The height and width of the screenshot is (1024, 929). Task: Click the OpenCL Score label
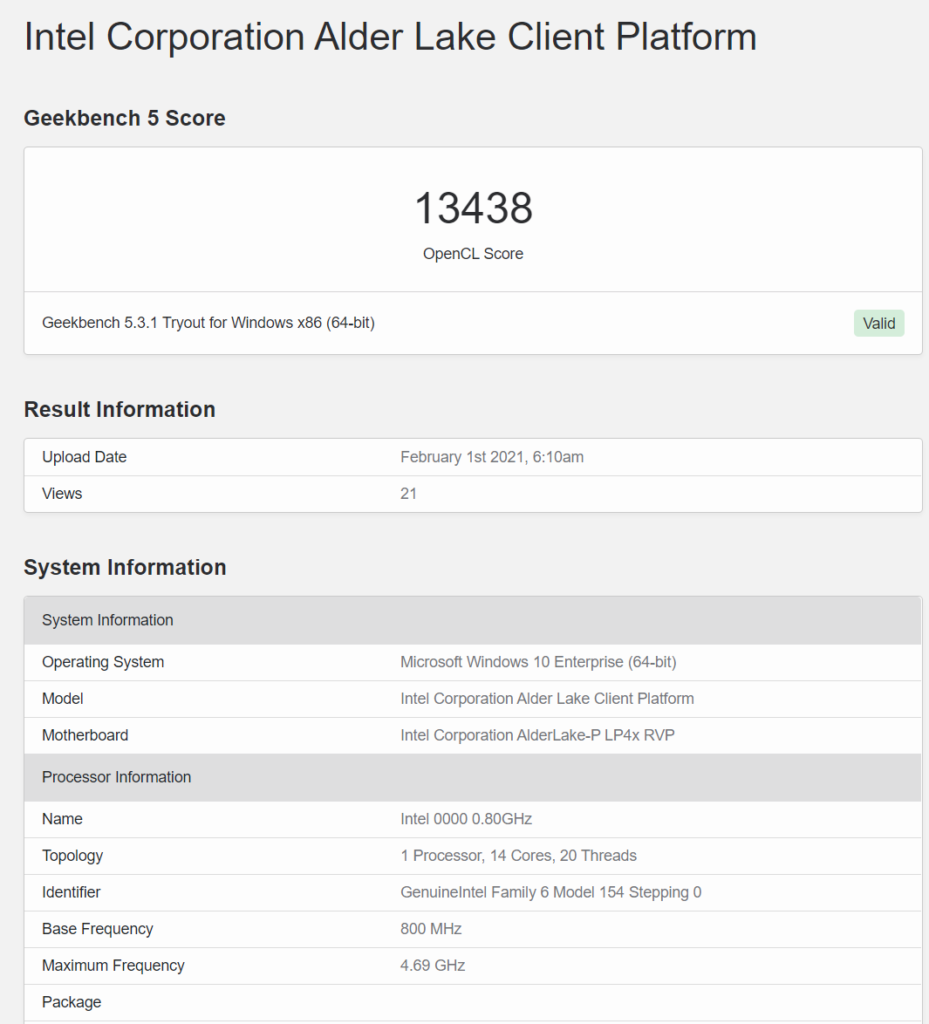coord(473,254)
